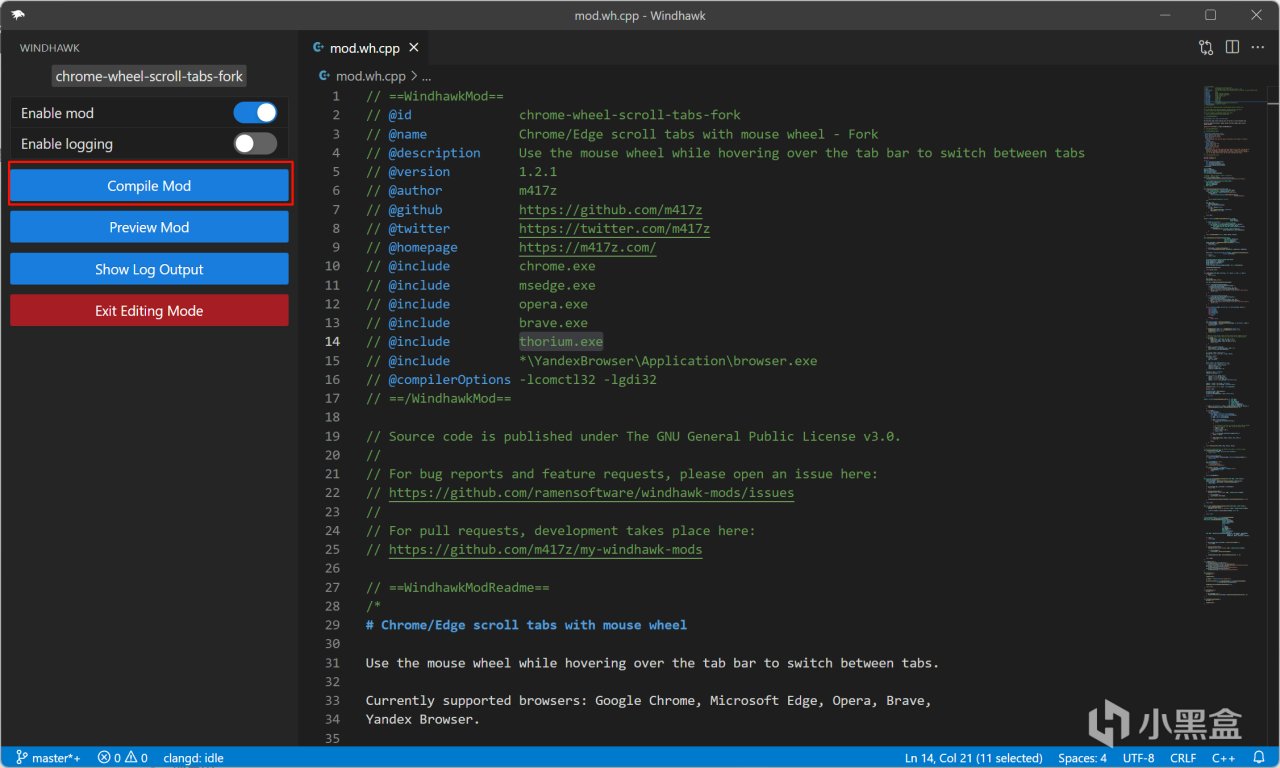Change language mode from C++
Screen dimensions: 1280x768
point(1223,758)
